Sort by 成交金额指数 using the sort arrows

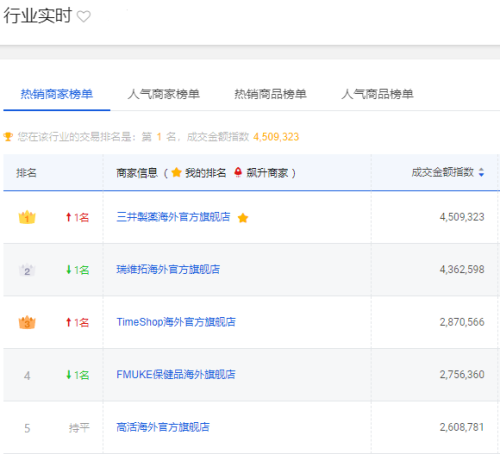481,172
